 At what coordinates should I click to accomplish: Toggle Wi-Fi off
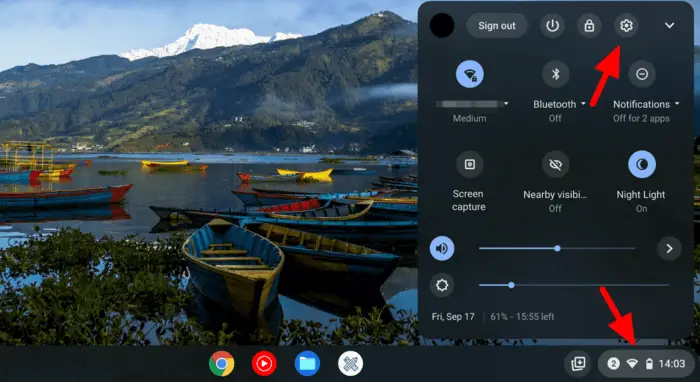[470, 74]
